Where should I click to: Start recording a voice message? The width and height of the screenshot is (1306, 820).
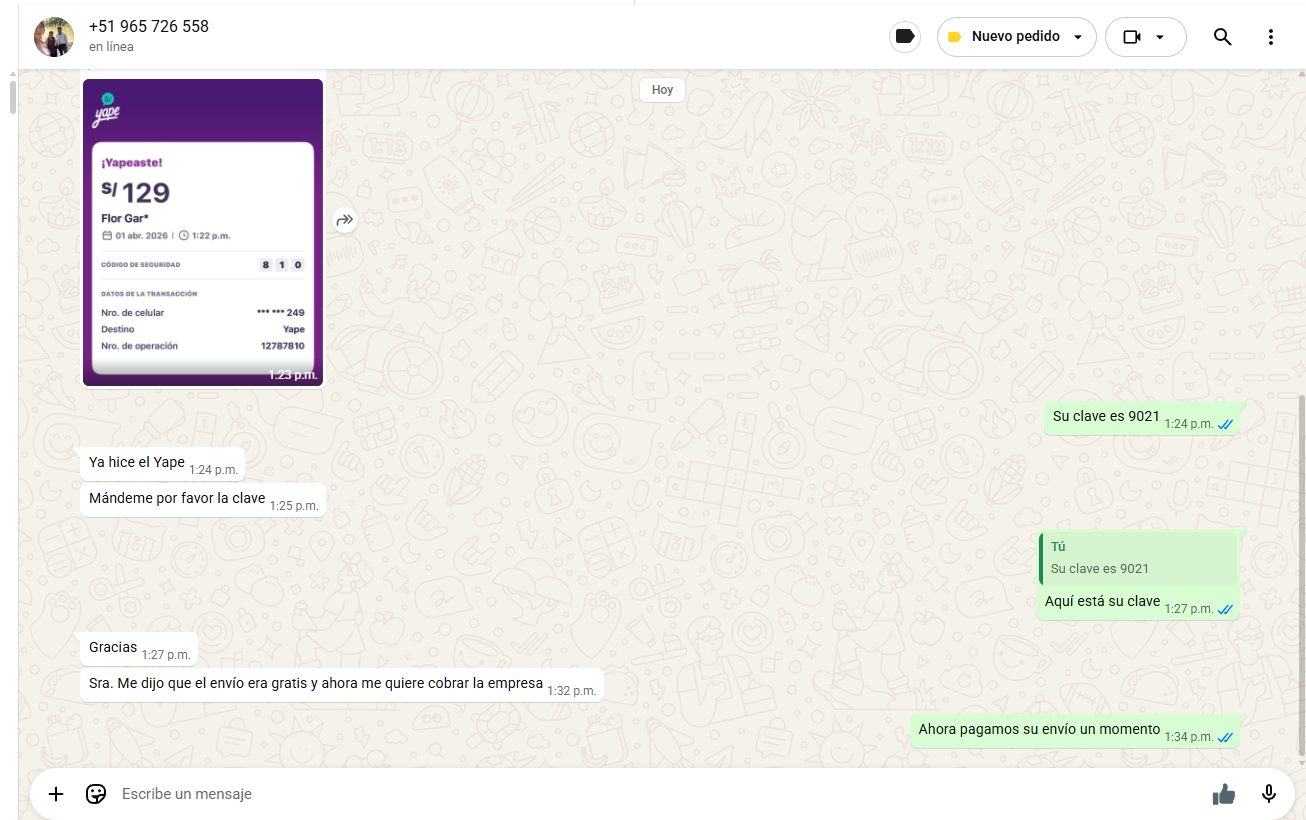tap(1268, 794)
